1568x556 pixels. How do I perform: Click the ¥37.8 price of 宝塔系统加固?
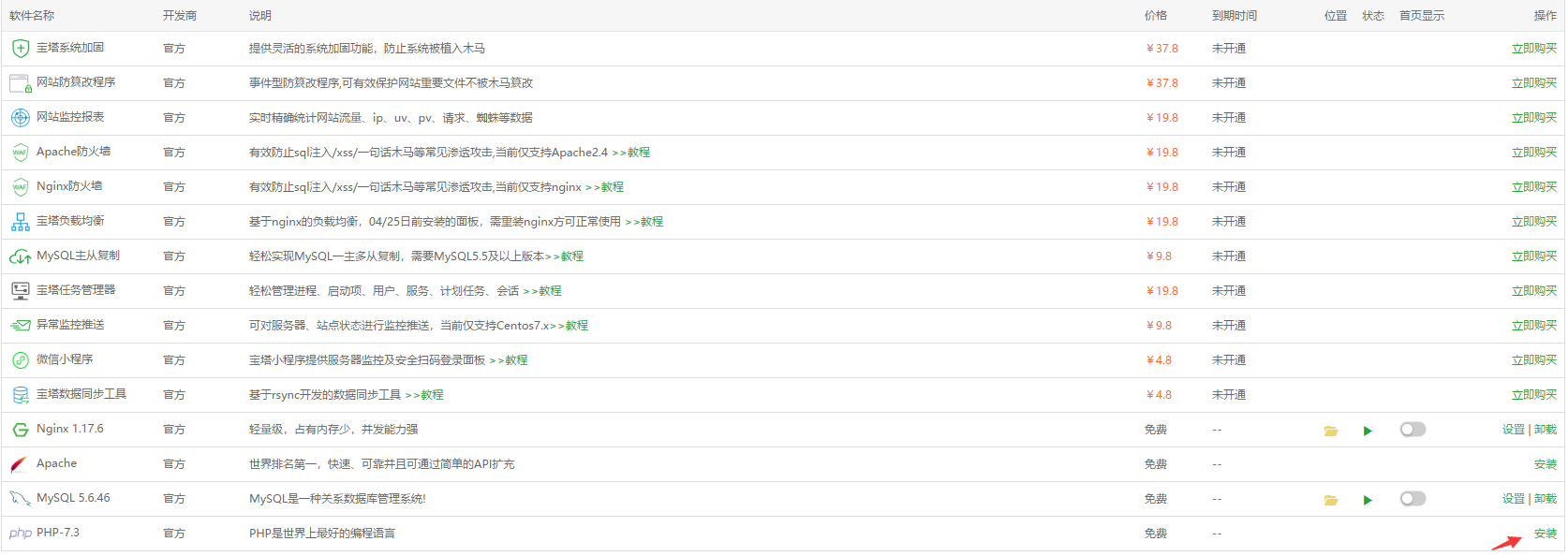tap(1162, 49)
